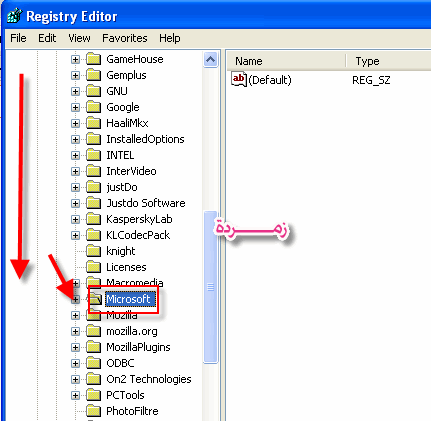The width and height of the screenshot is (431, 421).
Task: Click the Google key folder icon
Action: point(93,107)
